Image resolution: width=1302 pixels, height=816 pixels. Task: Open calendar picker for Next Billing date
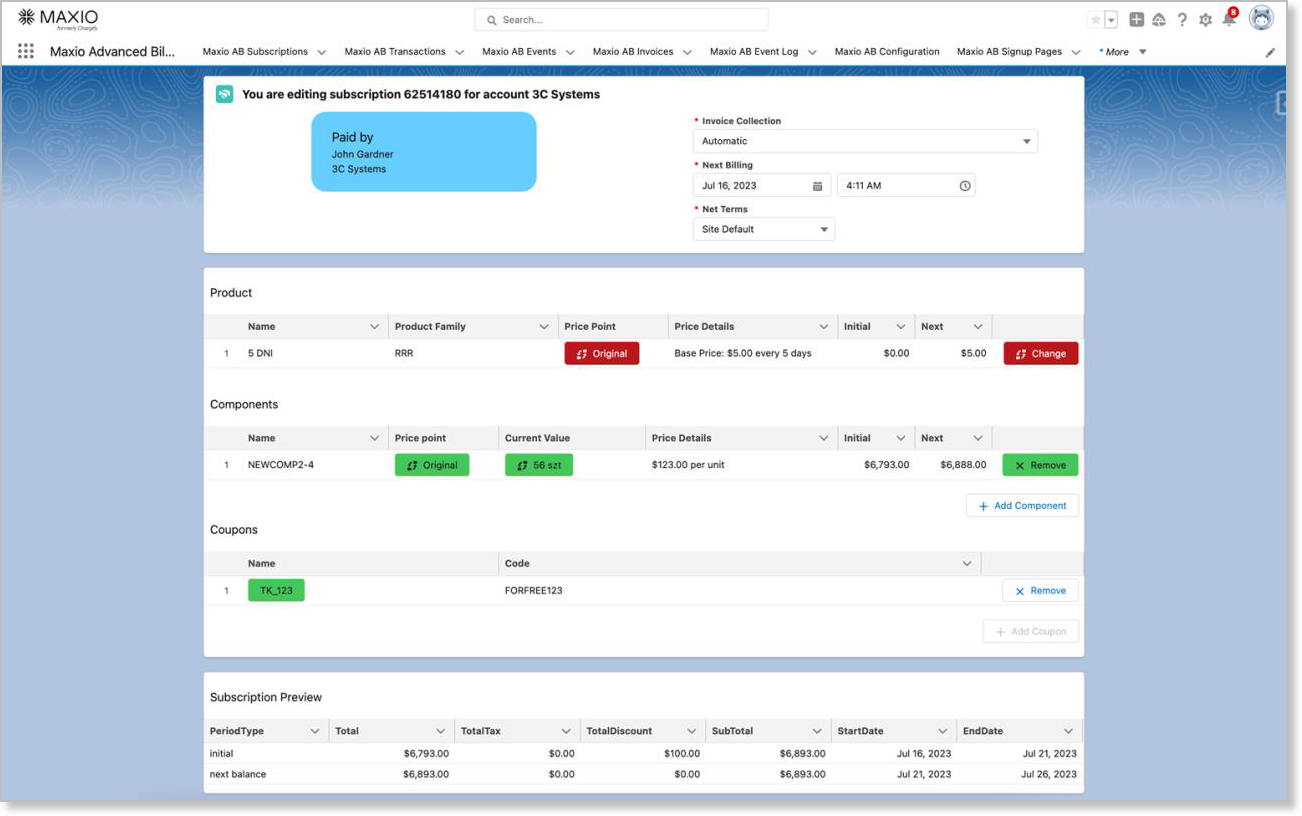(x=817, y=186)
